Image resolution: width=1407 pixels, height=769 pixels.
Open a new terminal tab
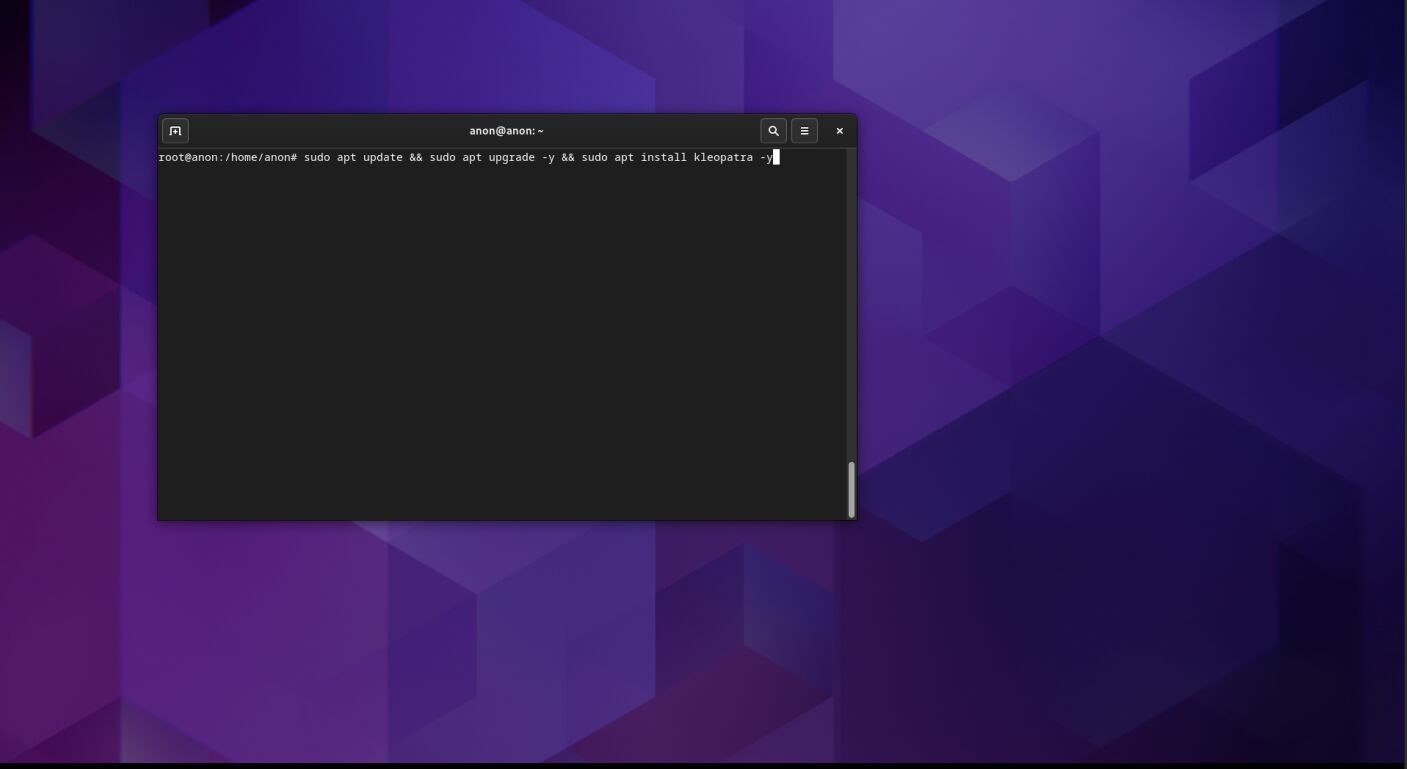coord(175,131)
